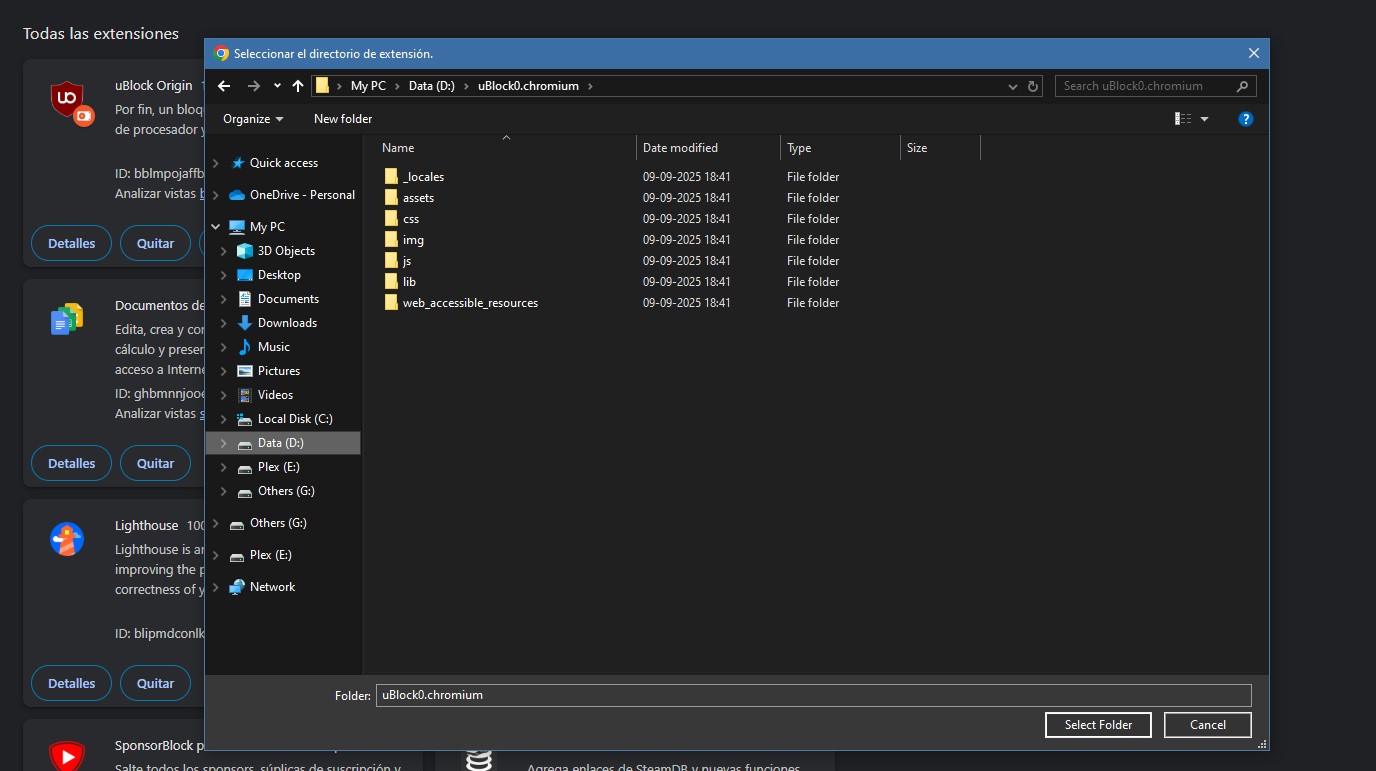Click the Back arrow in the dialog
The width and height of the screenshot is (1376, 771).
coord(224,86)
